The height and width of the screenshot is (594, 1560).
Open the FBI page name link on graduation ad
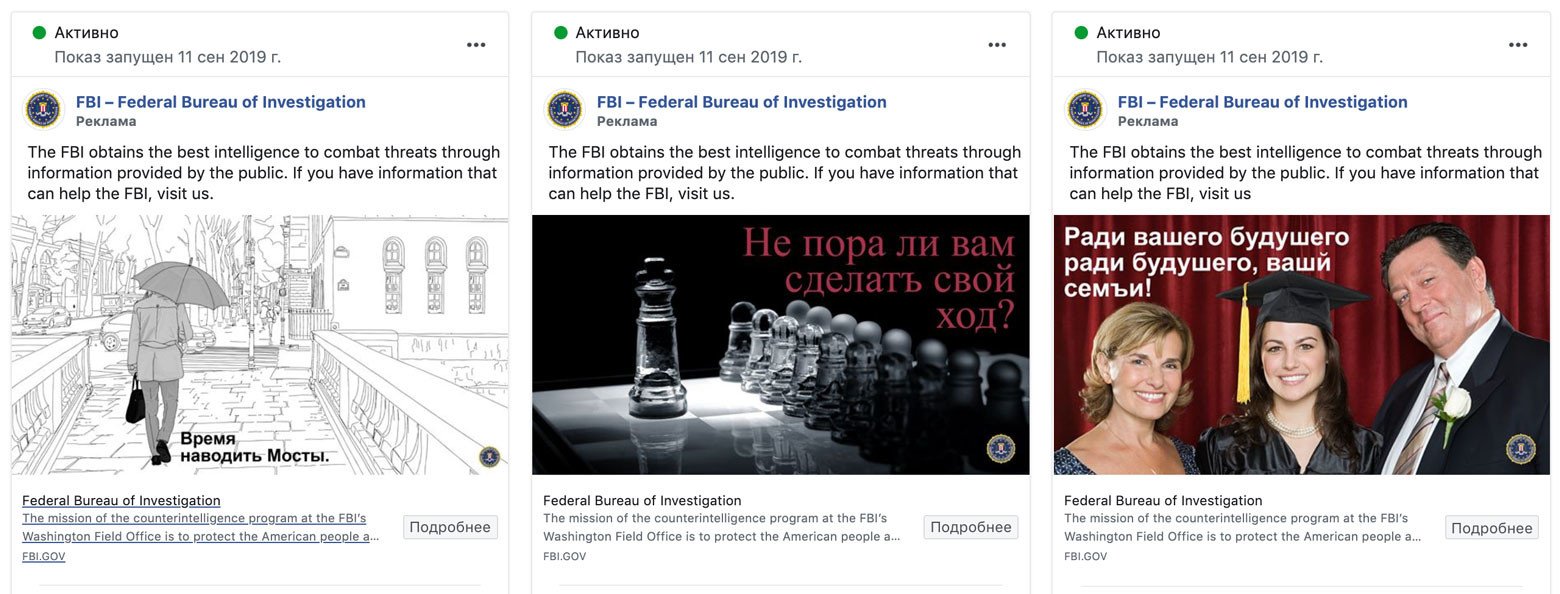click(x=1263, y=102)
